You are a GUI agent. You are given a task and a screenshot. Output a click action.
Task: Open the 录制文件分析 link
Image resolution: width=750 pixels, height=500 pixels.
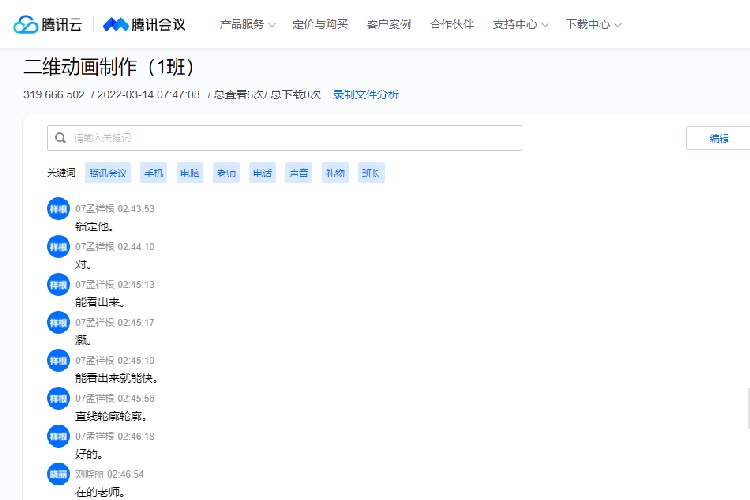(x=366, y=95)
